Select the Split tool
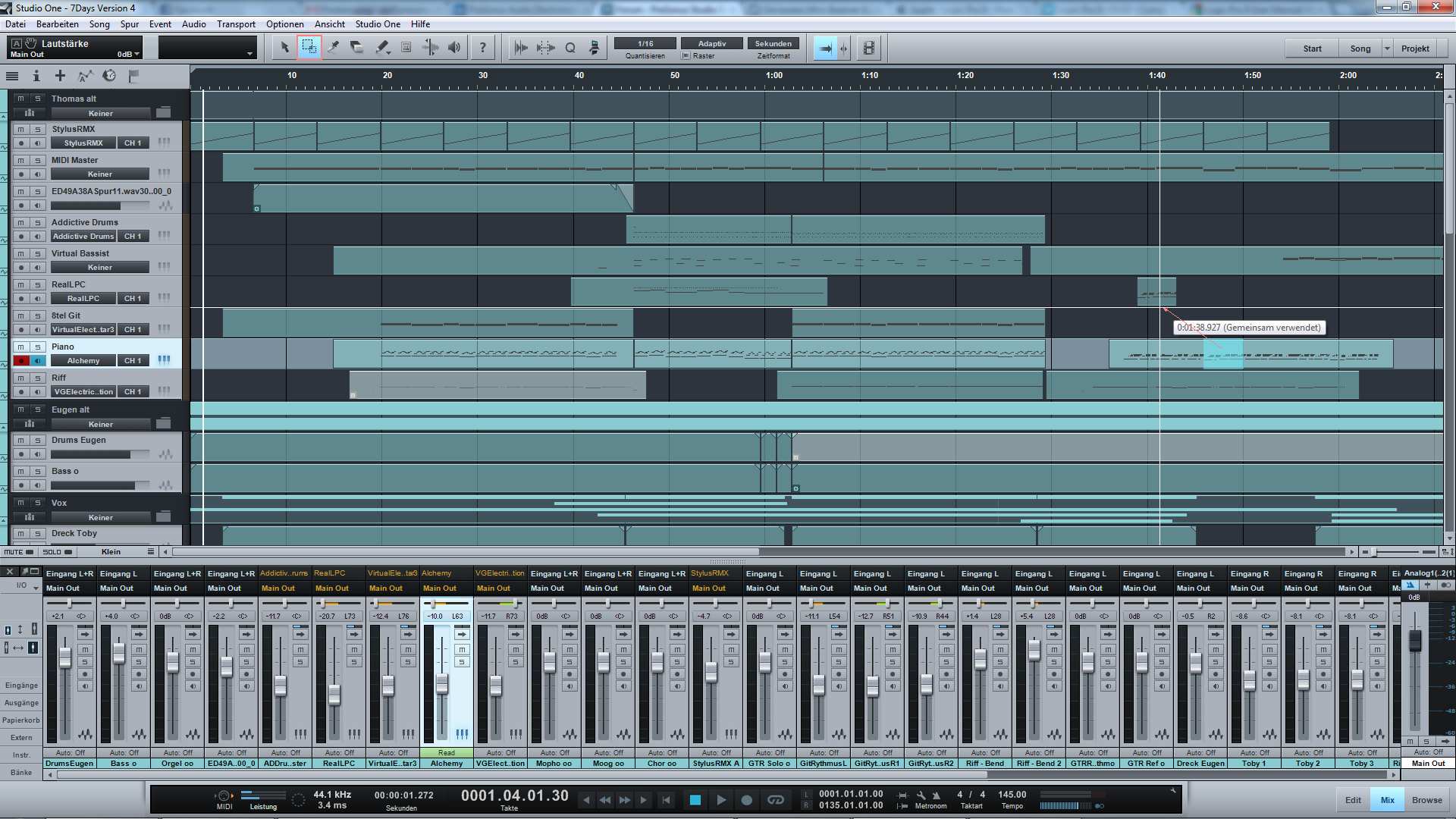Viewport: 1456px width, 819px height. (x=333, y=48)
